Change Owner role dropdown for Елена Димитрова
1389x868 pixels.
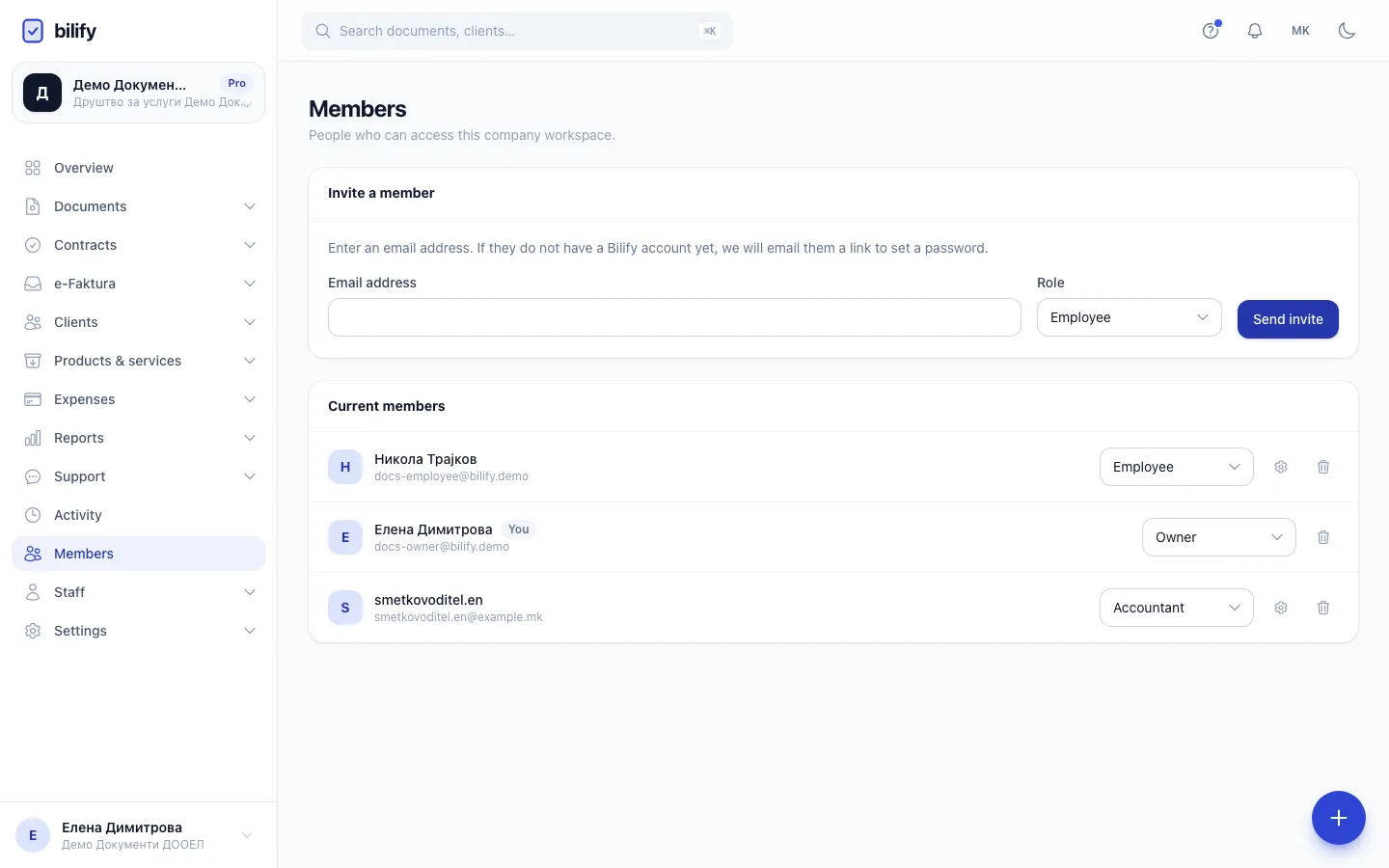pyautogui.click(x=1219, y=537)
